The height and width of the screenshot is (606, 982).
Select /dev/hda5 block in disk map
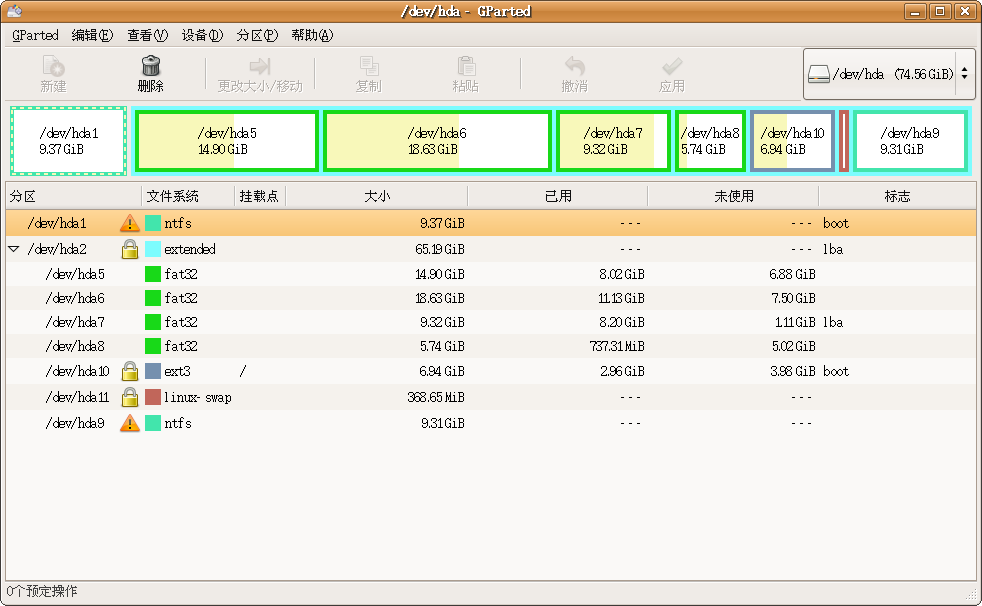pos(227,141)
